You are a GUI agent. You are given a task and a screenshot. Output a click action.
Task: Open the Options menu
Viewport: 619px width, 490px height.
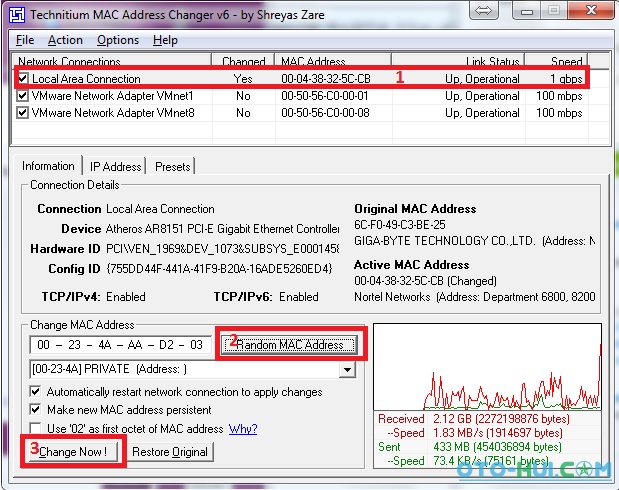(x=118, y=40)
